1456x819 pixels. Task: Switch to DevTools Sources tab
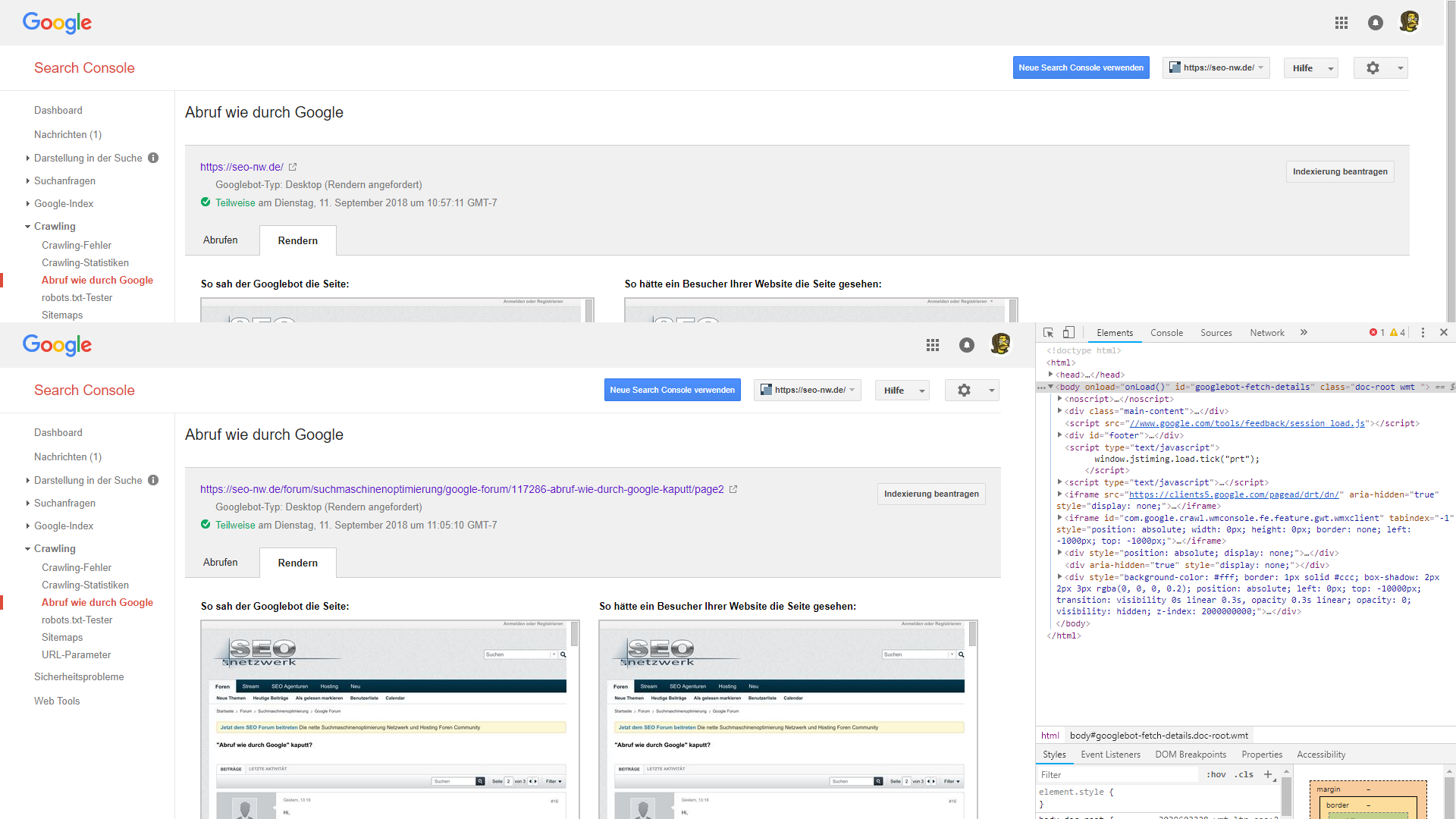(1216, 333)
